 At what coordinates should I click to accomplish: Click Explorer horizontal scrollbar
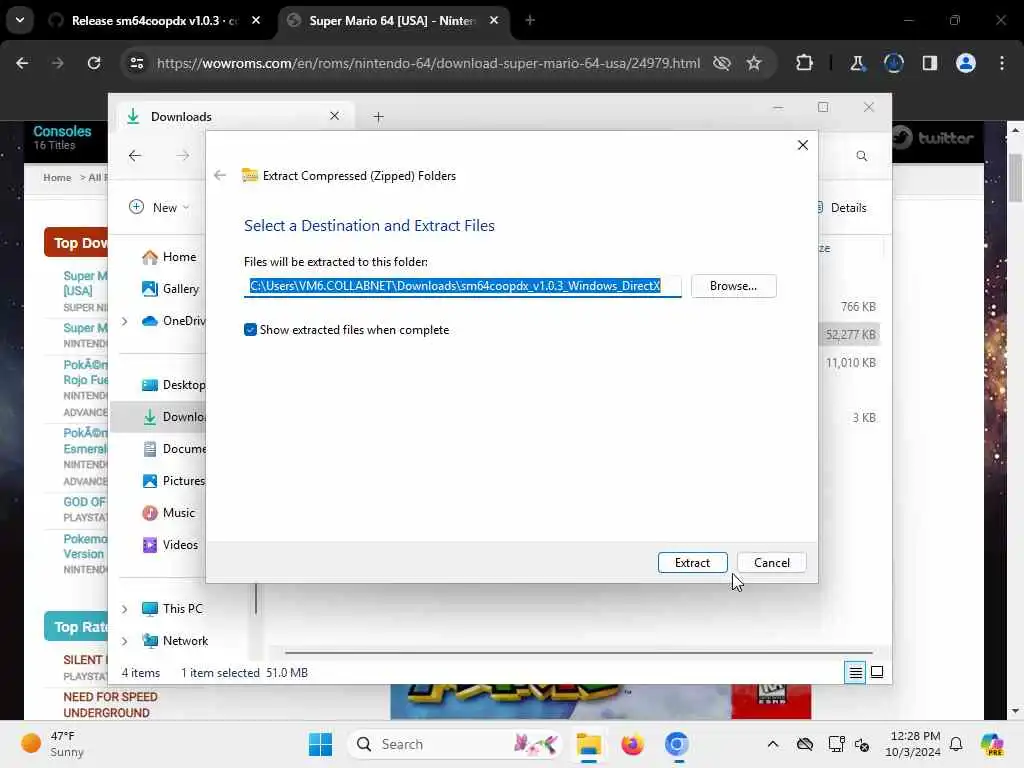[578, 652]
